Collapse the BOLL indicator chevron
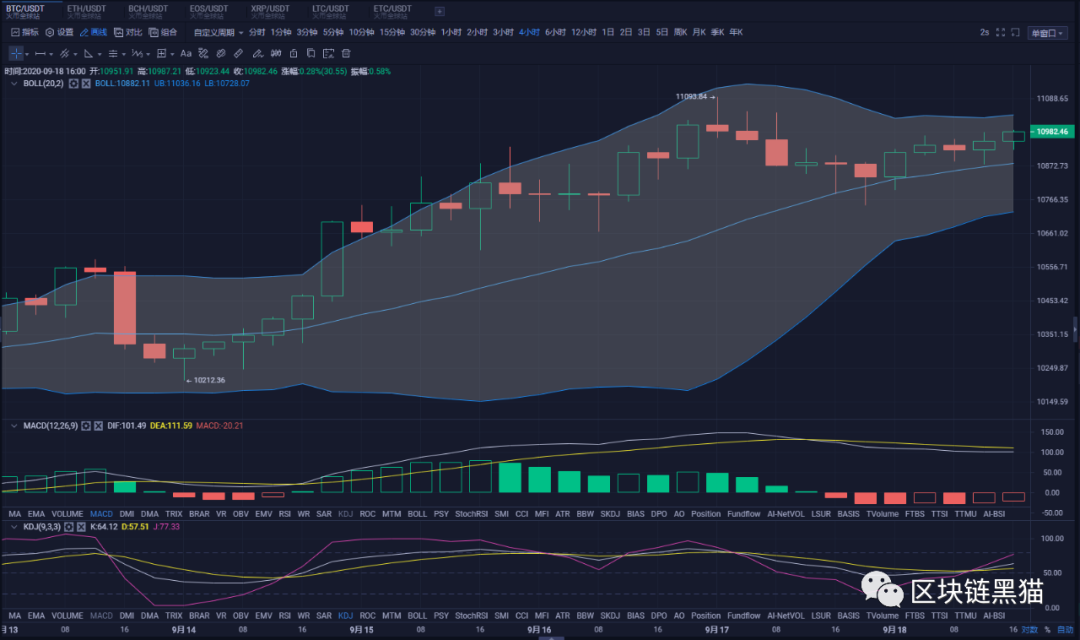 point(14,83)
